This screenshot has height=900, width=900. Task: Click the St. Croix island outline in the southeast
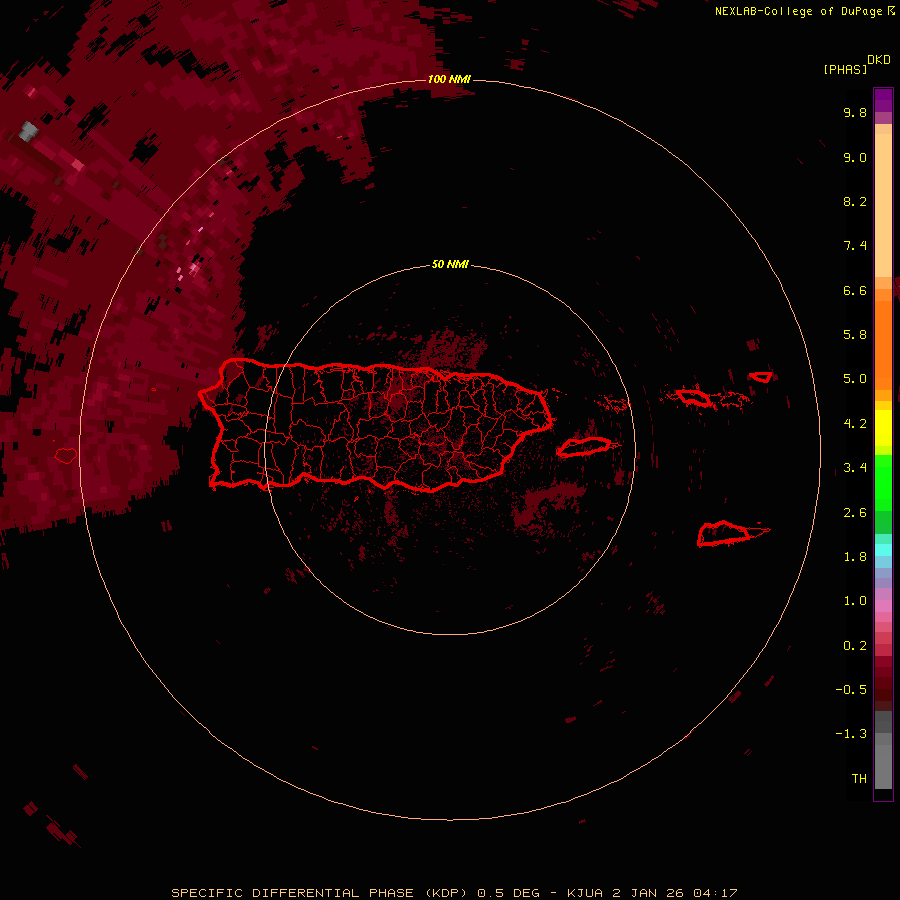click(x=725, y=534)
